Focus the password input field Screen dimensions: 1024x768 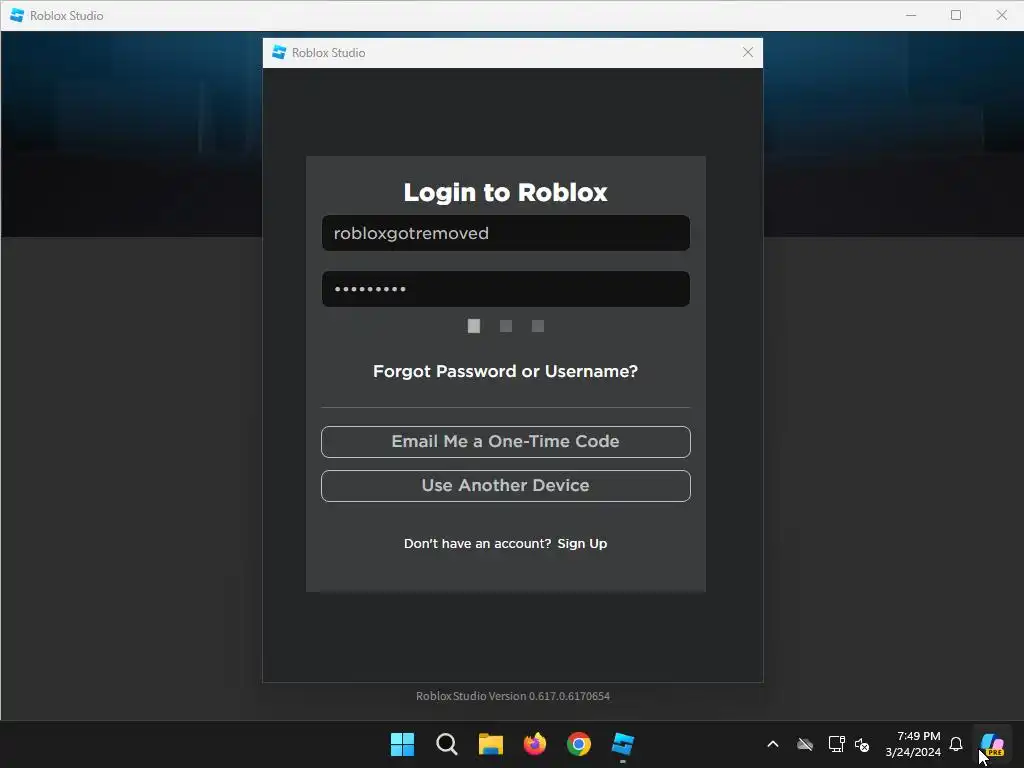(x=505, y=289)
